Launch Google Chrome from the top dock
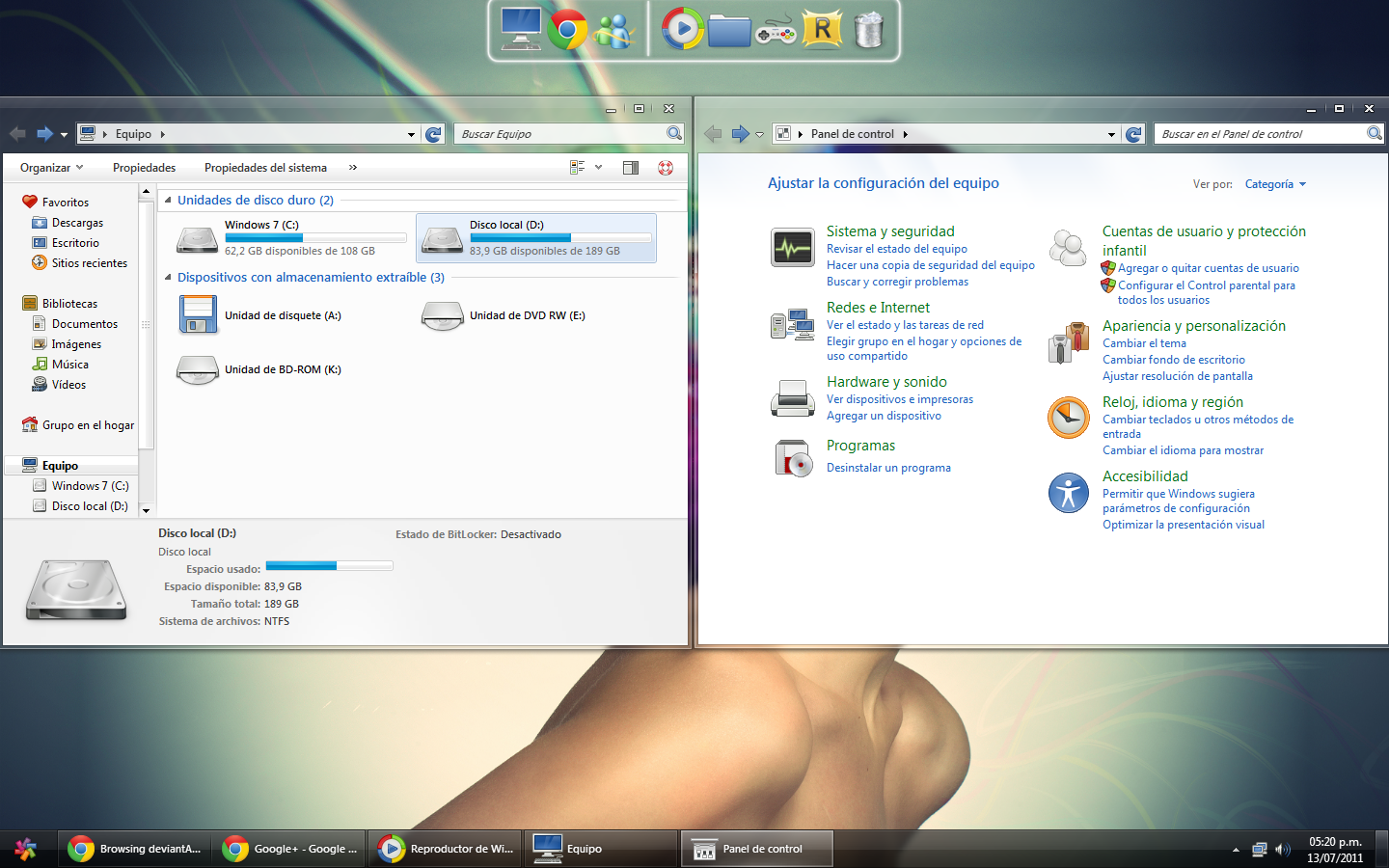 point(567,30)
